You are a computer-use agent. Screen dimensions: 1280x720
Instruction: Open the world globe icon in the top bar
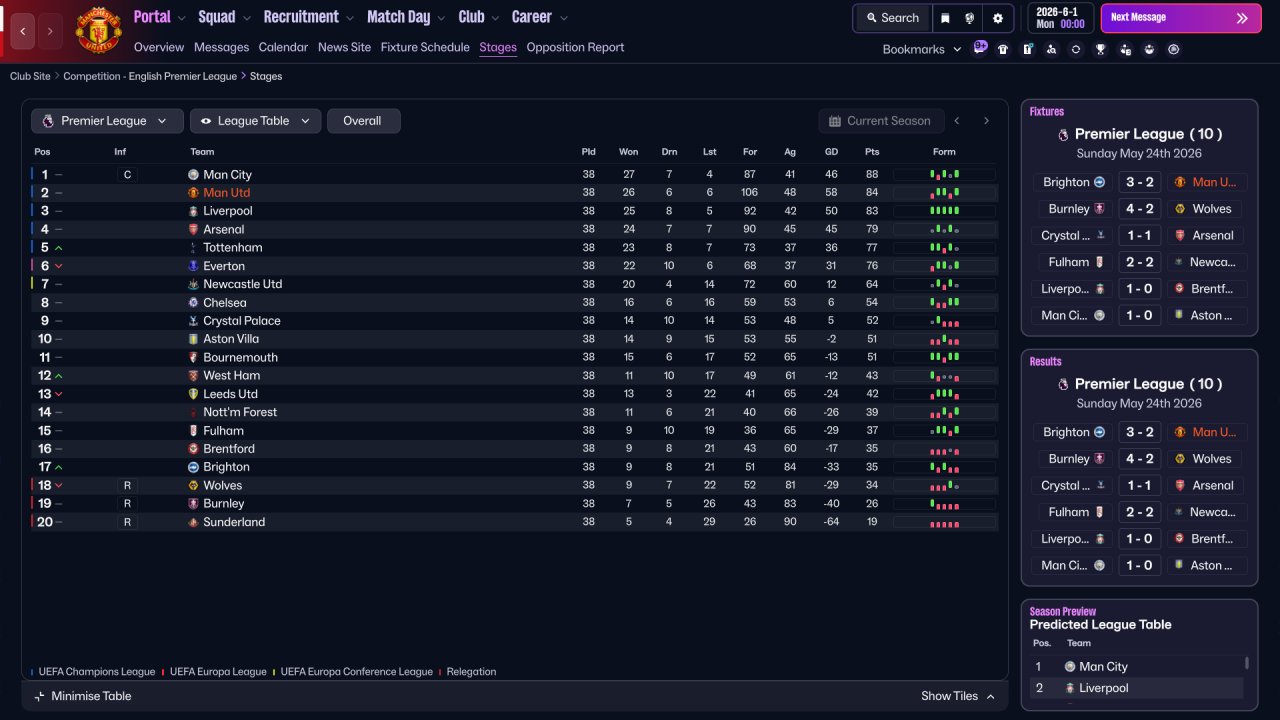[x=970, y=18]
